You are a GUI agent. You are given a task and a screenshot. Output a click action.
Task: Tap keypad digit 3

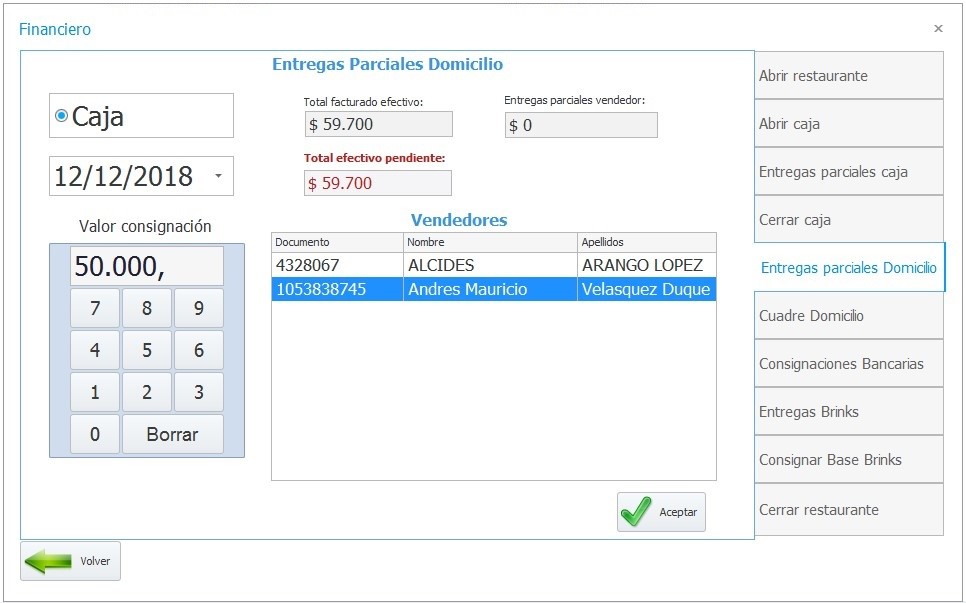[198, 392]
